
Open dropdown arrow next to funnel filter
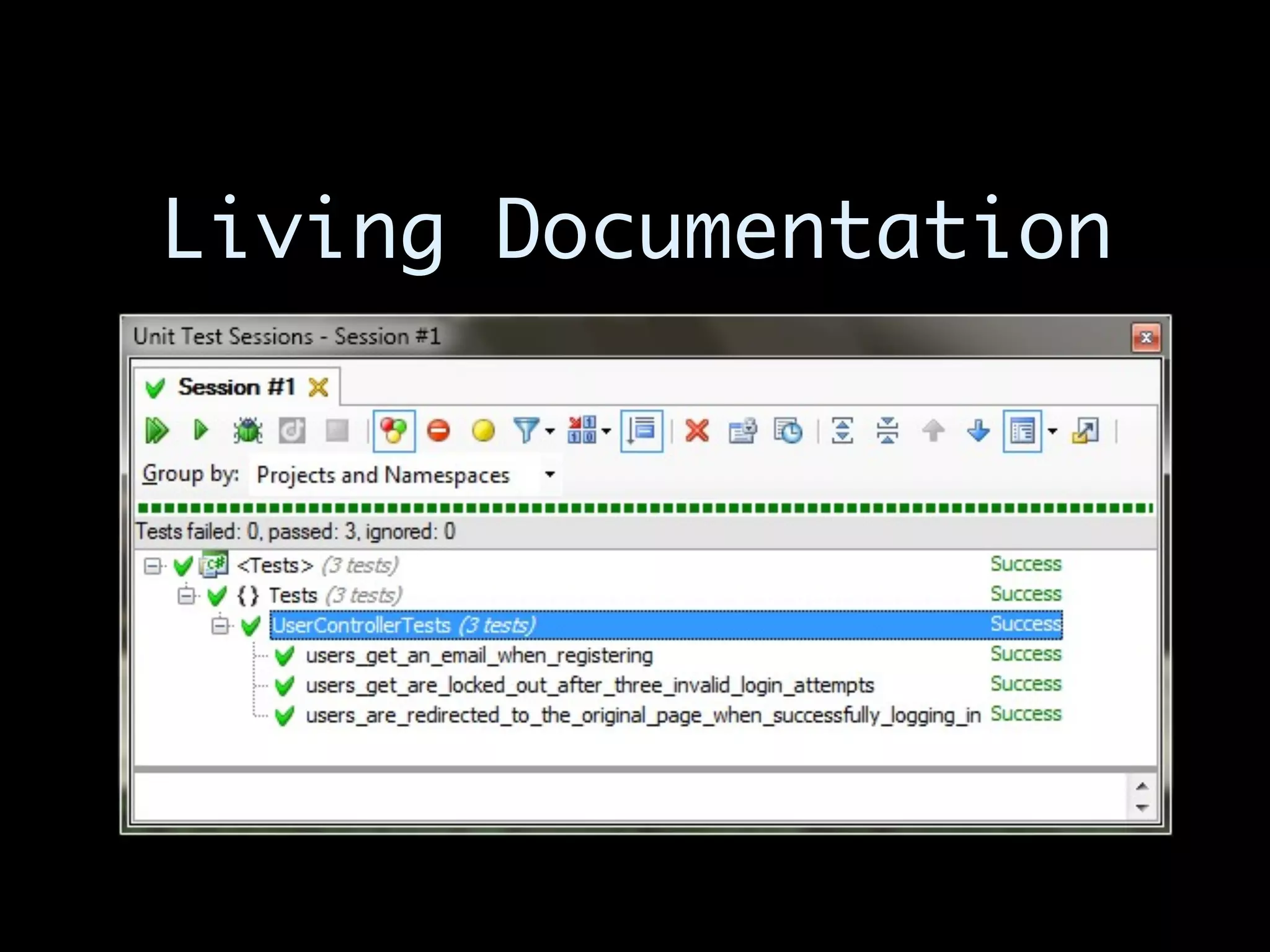pos(550,431)
